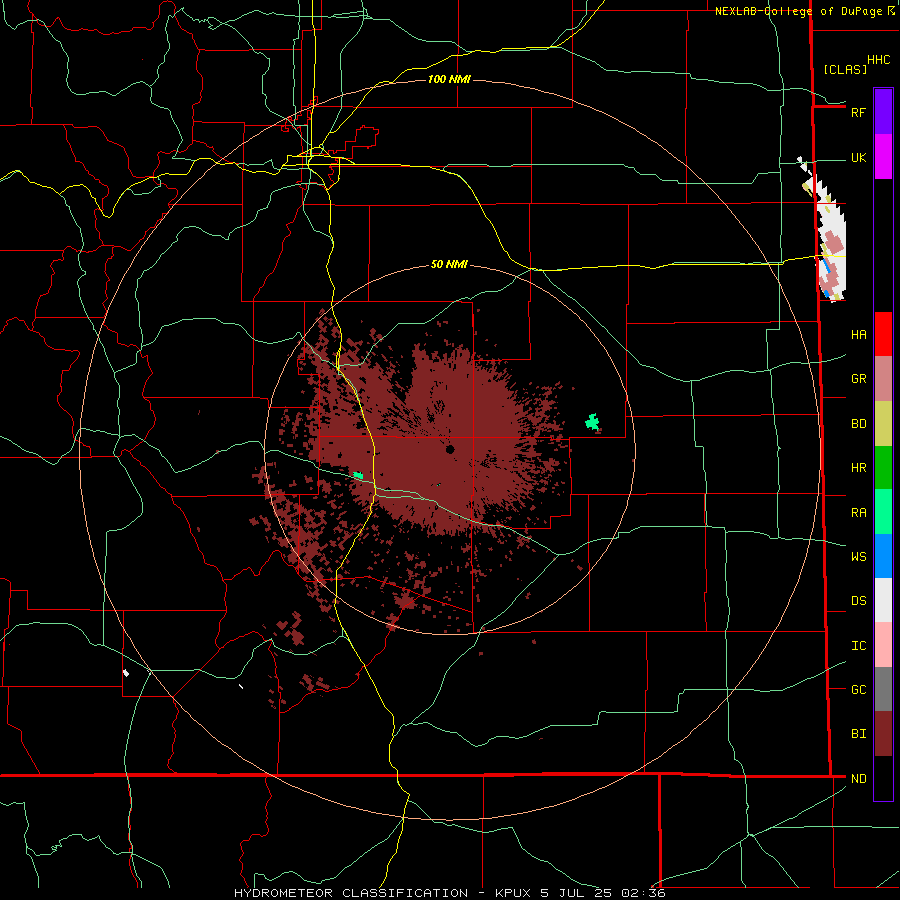This screenshot has width=900, height=900.
Task: Click the 'GR' legend label
Action: click(x=859, y=379)
